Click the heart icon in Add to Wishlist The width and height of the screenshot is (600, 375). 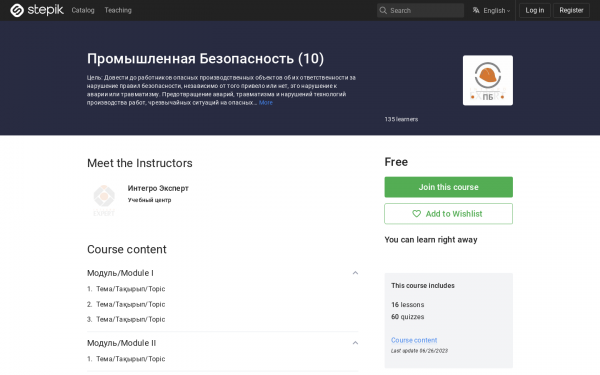tap(416, 214)
